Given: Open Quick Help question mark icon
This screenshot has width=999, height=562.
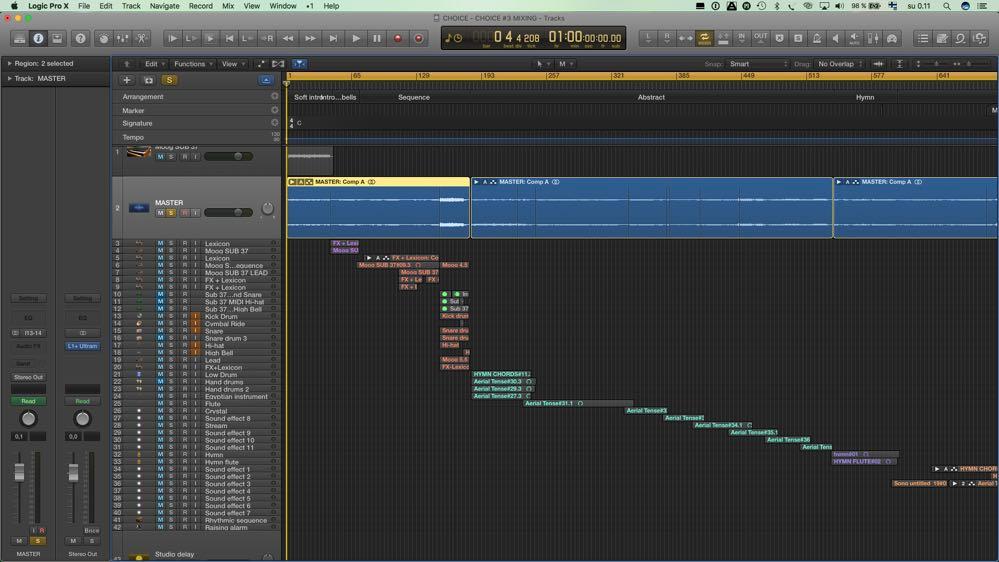Looking at the screenshot, I should point(80,38).
